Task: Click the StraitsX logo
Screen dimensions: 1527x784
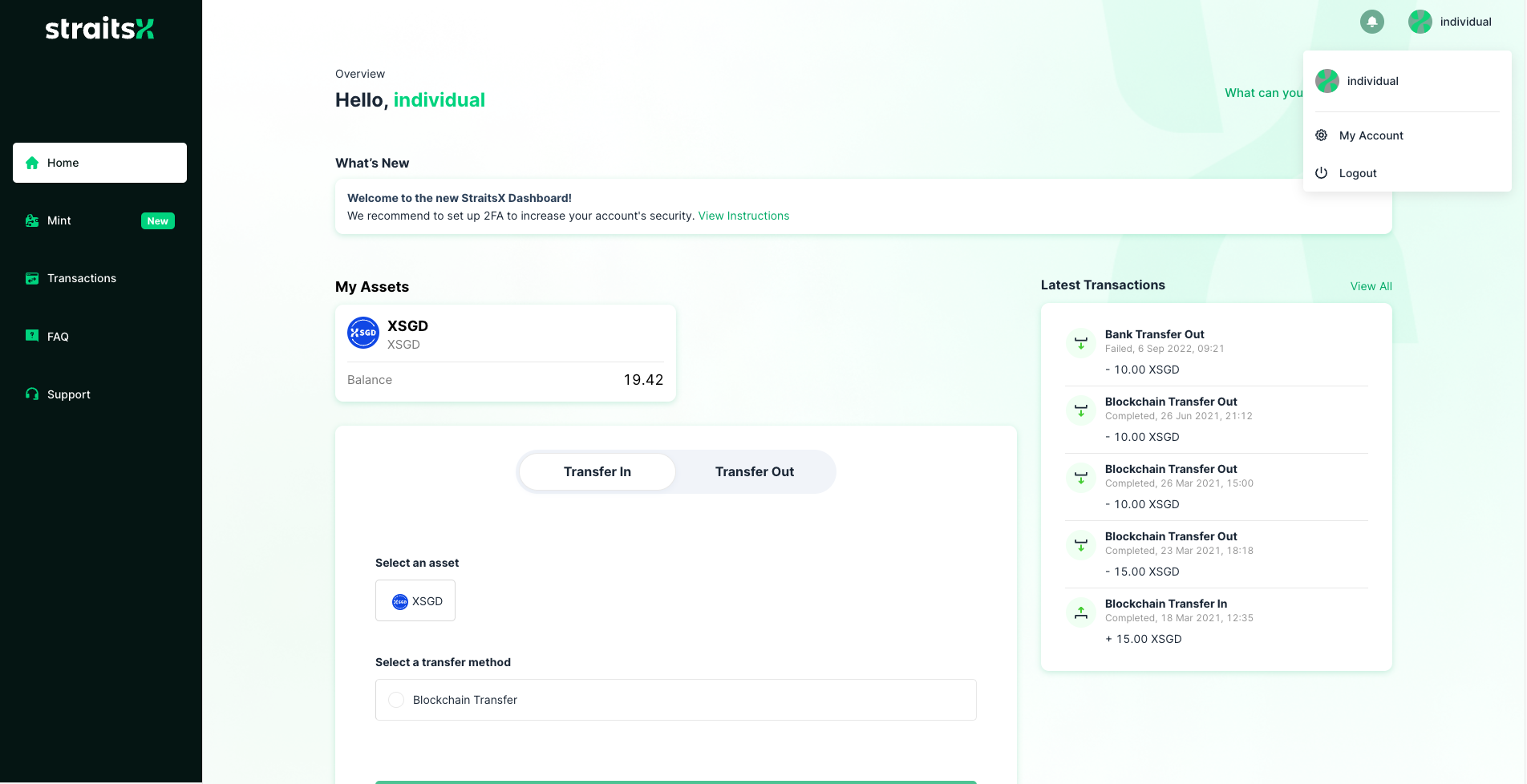Action: (x=99, y=29)
